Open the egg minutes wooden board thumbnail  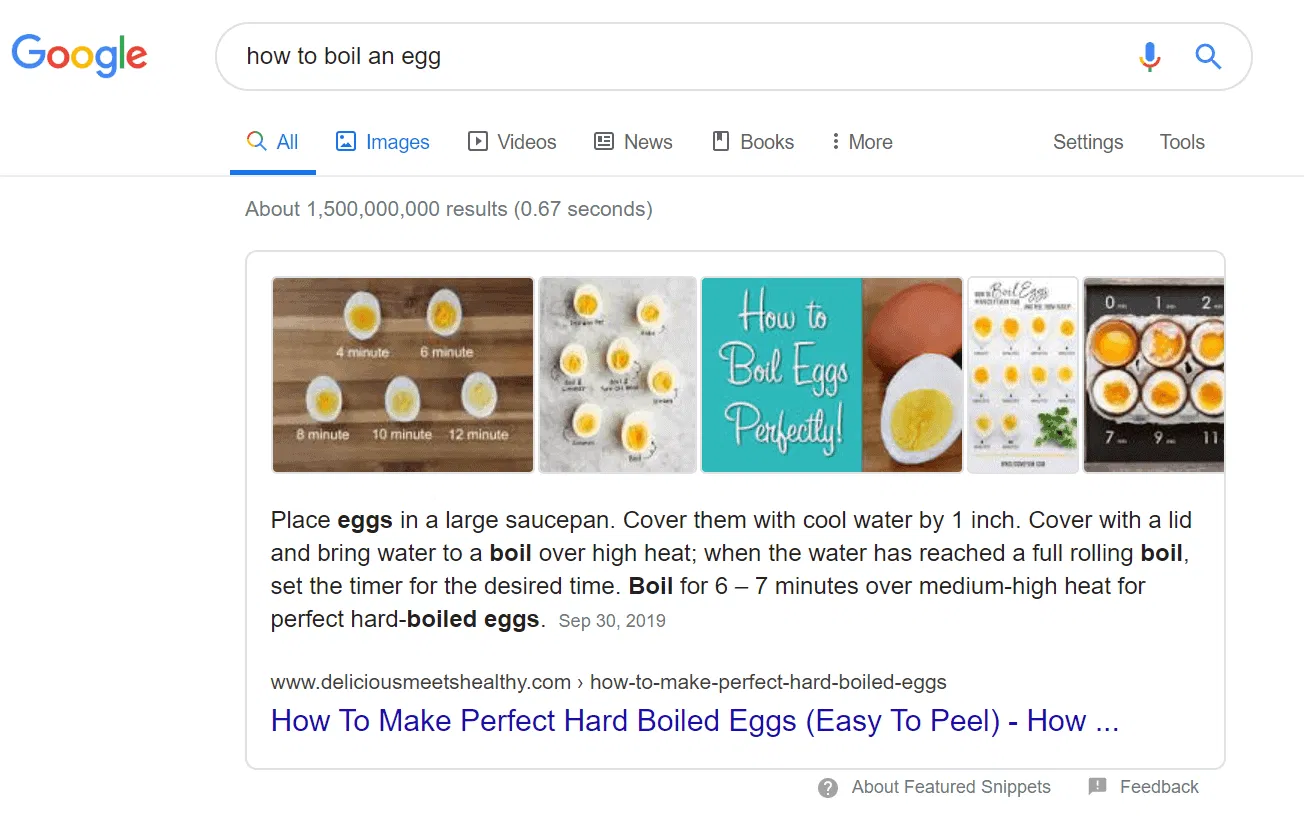click(403, 375)
